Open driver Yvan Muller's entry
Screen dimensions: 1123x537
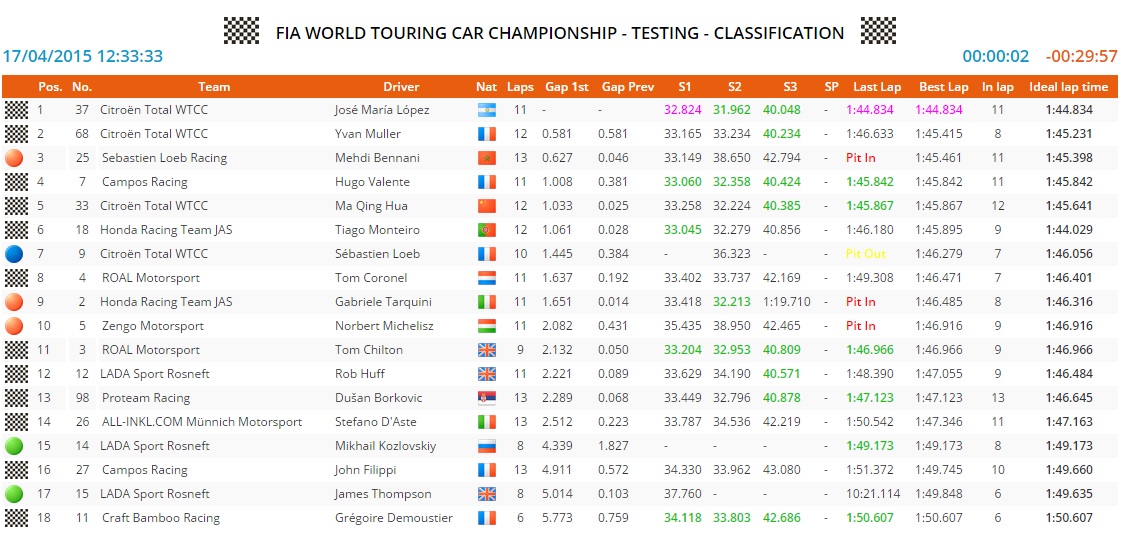(367, 134)
